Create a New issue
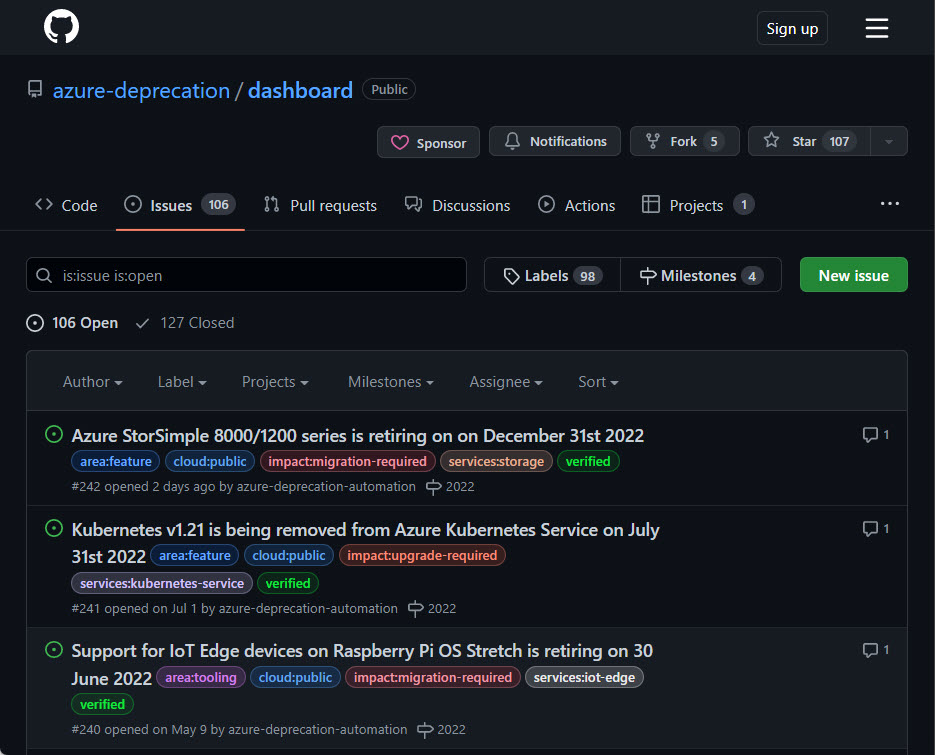The width and height of the screenshot is (935, 755). click(853, 275)
